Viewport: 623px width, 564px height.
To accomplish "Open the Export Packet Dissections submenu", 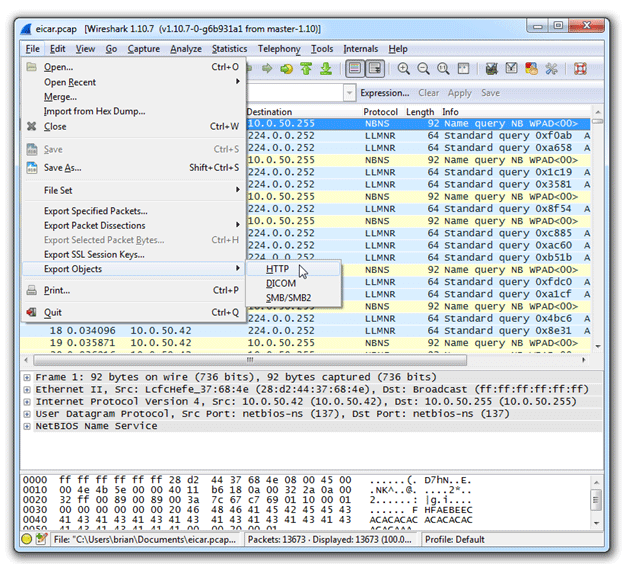I will coord(134,225).
